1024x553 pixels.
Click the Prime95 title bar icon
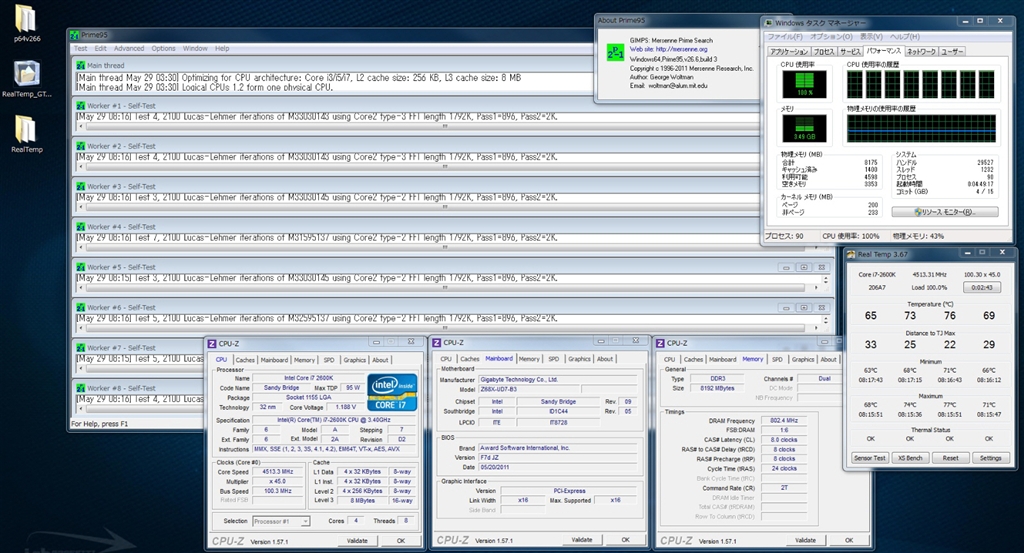[x=74, y=35]
